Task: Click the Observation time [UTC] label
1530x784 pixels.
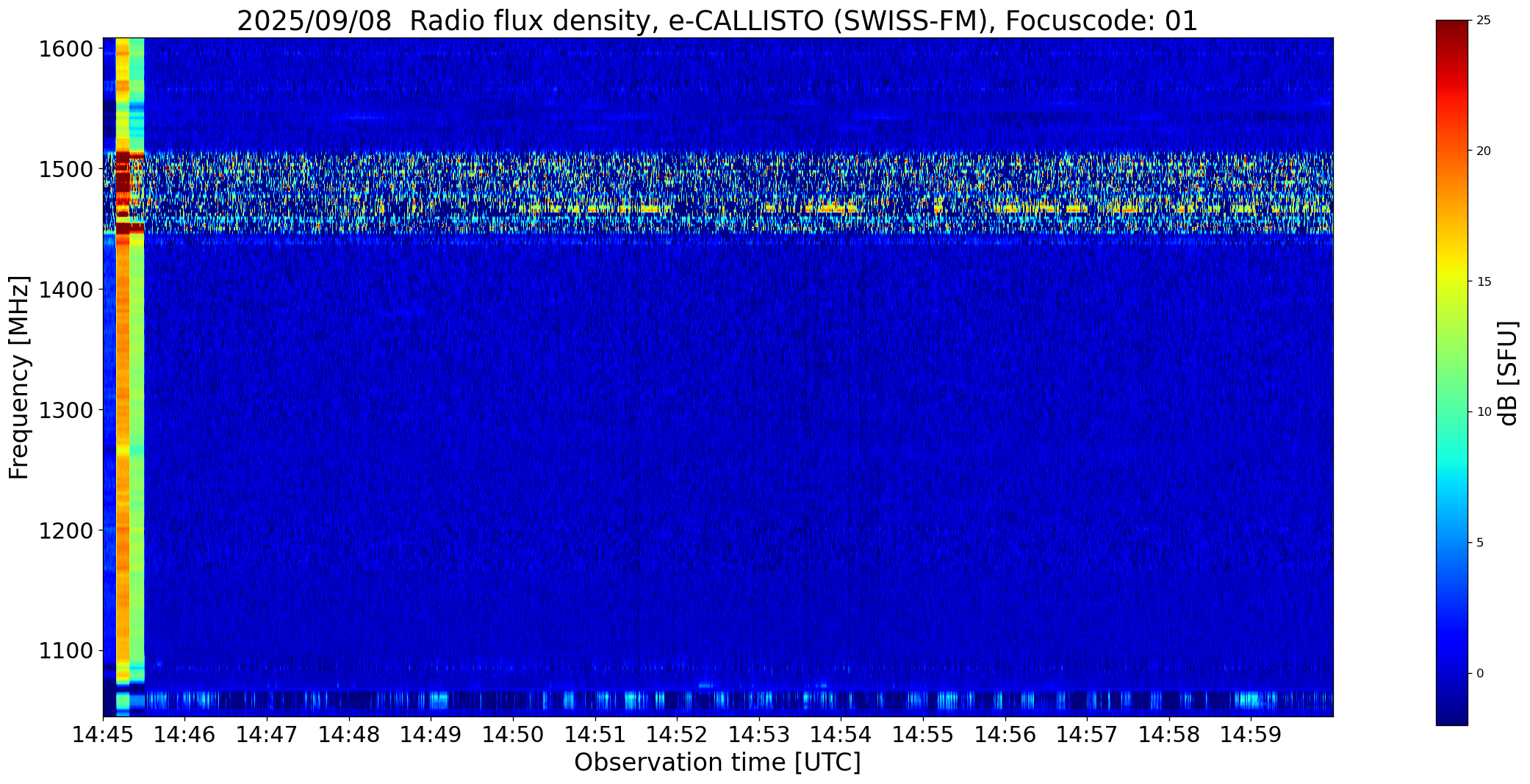Action: coord(717,763)
